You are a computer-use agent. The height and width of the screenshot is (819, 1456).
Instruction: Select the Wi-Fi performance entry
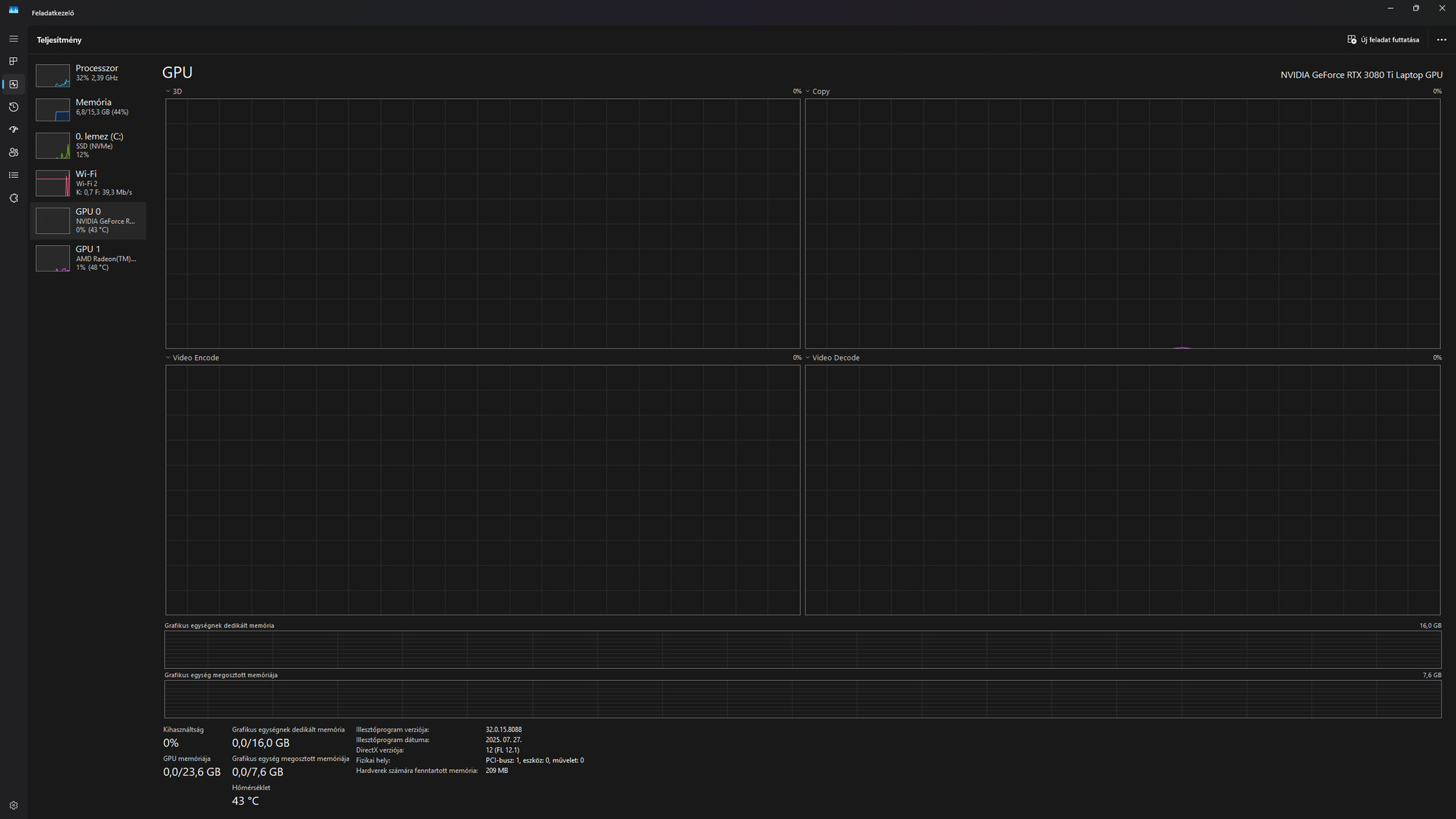point(88,183)
